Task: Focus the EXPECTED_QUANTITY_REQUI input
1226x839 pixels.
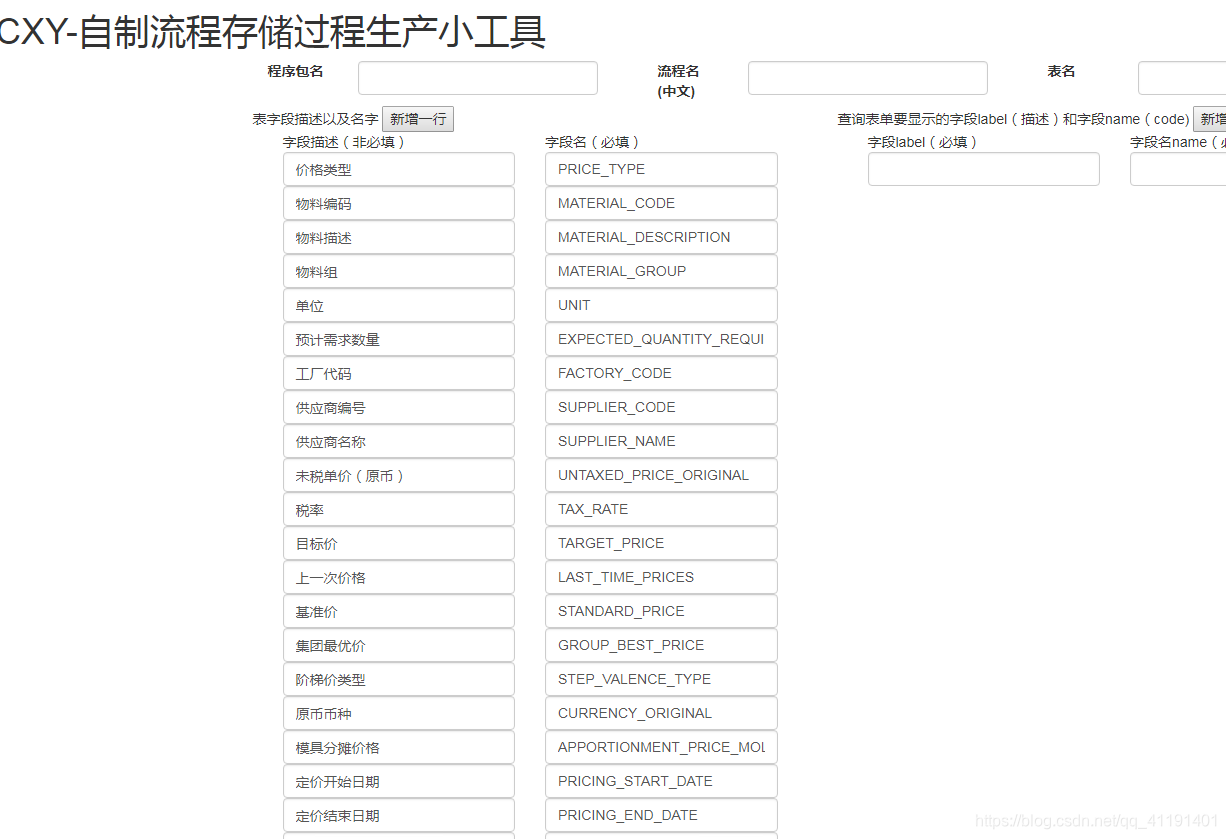Action: point(661,339)
